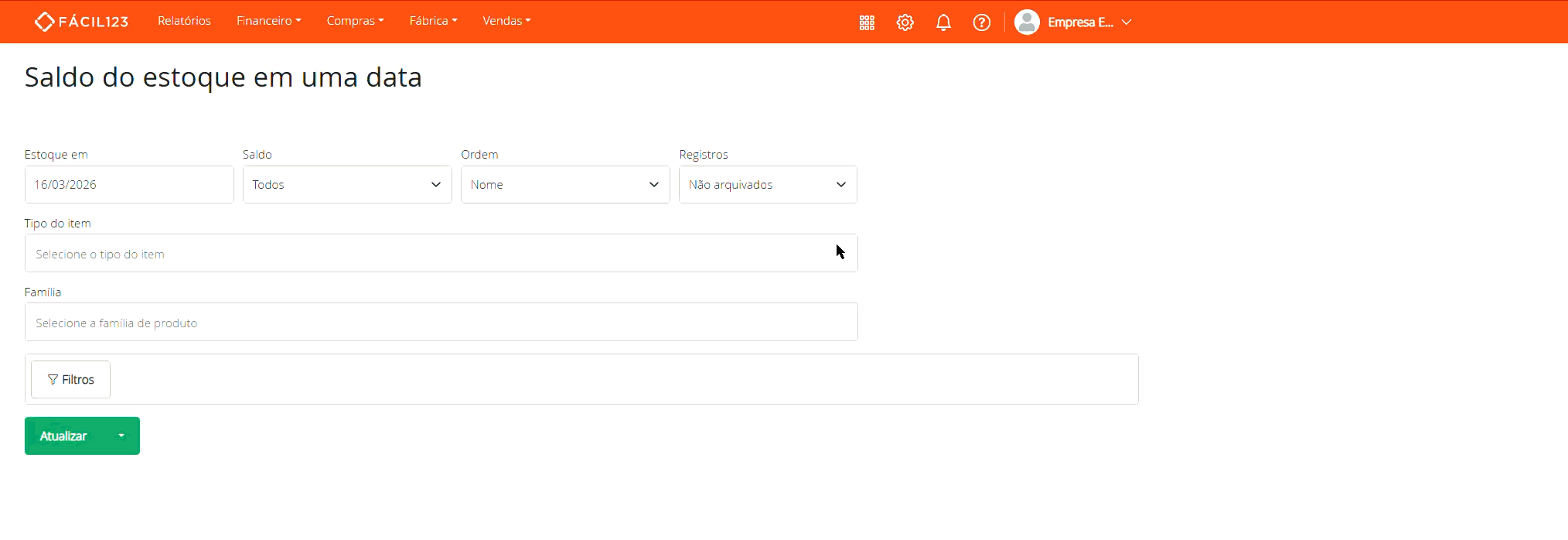Open the Saldo dropdown

click(x=347, y=185)
